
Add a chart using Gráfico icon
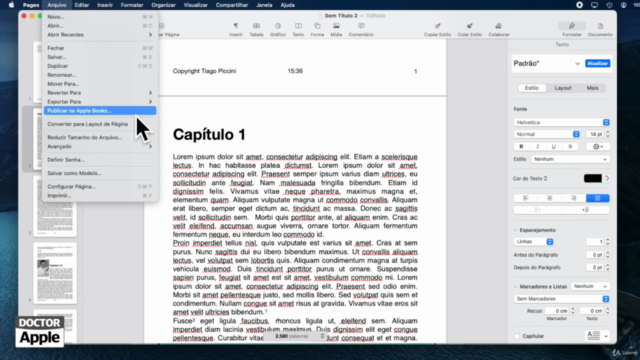[x=278, y=29]
